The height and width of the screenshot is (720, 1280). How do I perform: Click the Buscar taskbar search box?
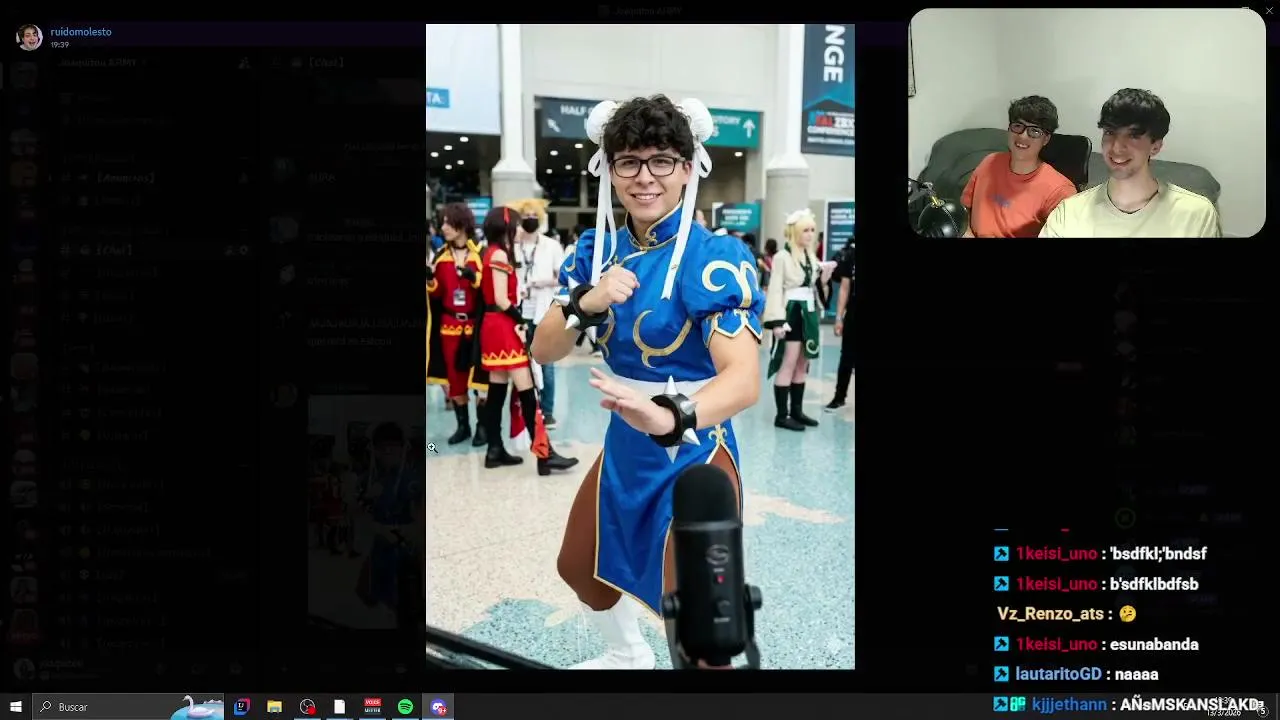click(x=128, y=707)
